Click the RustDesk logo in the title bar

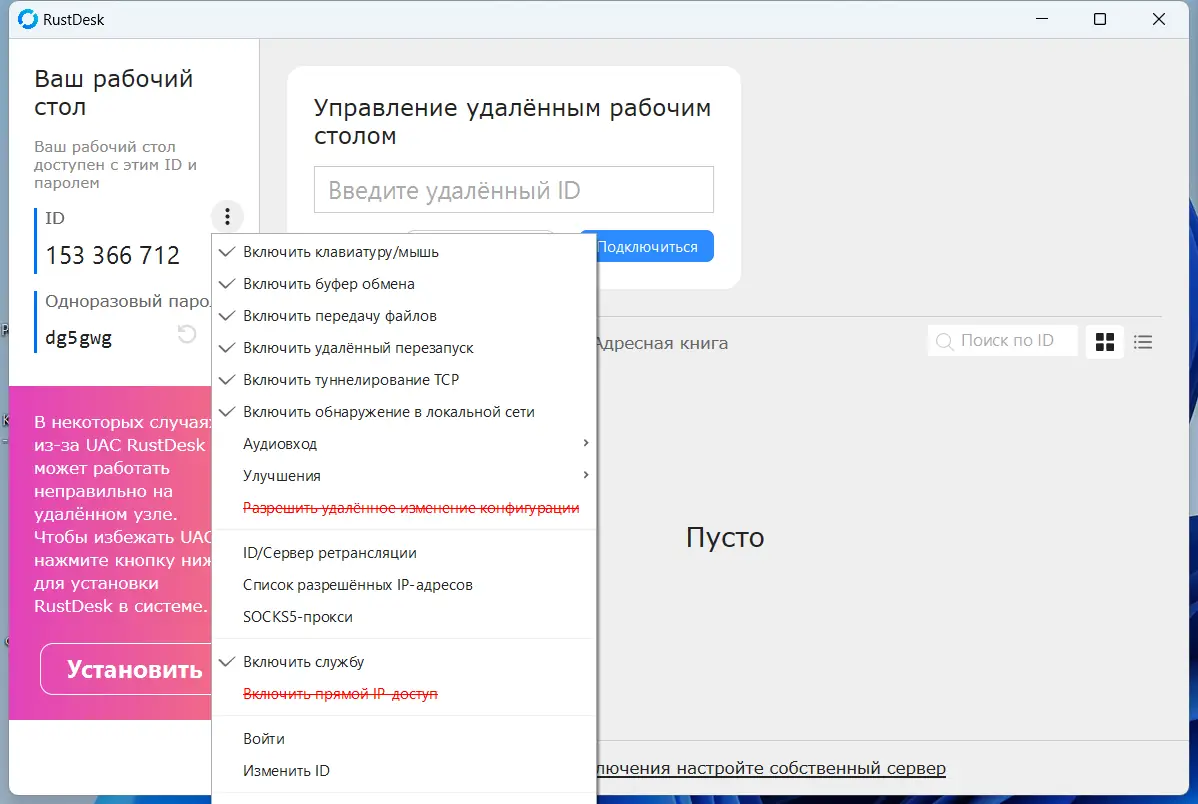28,19
